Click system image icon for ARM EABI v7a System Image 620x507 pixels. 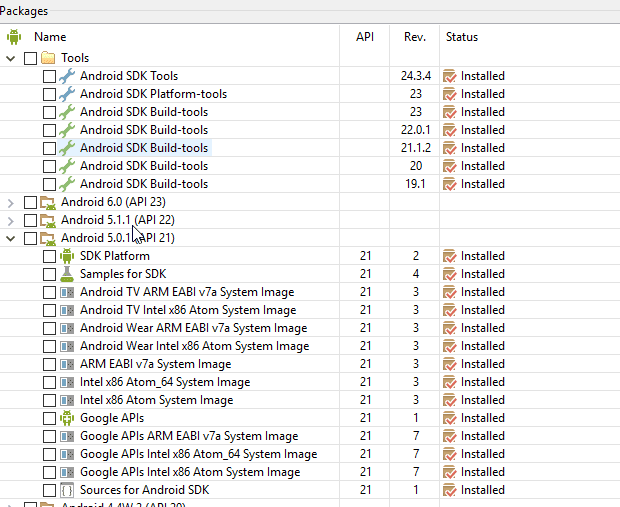pos(67,364)
